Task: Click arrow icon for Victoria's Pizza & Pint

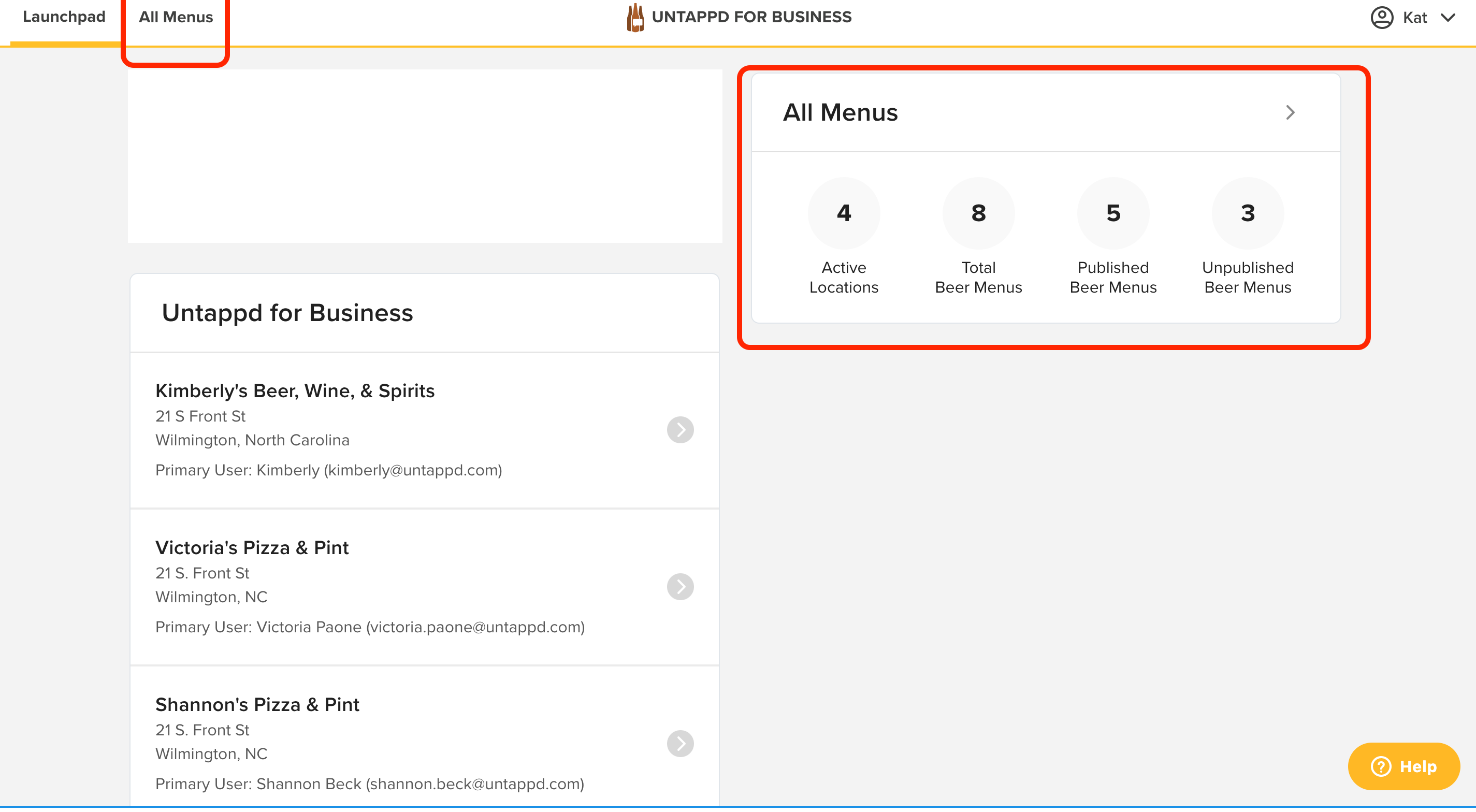Action: (681, 587)
